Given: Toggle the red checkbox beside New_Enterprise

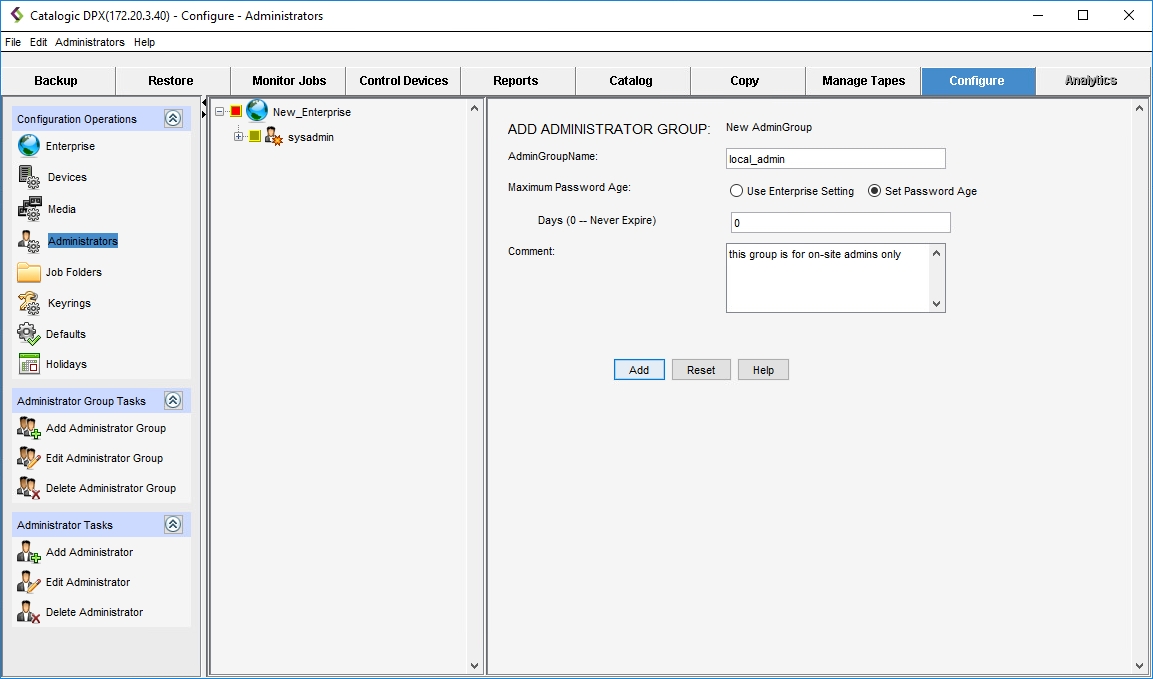Looking at the screenshot, I should click(236, 112).
